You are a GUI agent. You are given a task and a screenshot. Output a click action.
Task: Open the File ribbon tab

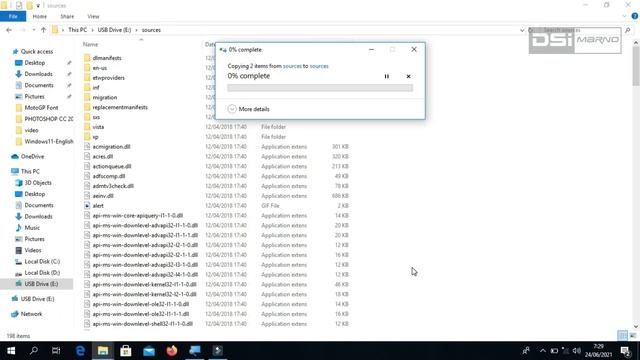click(13, 16)
